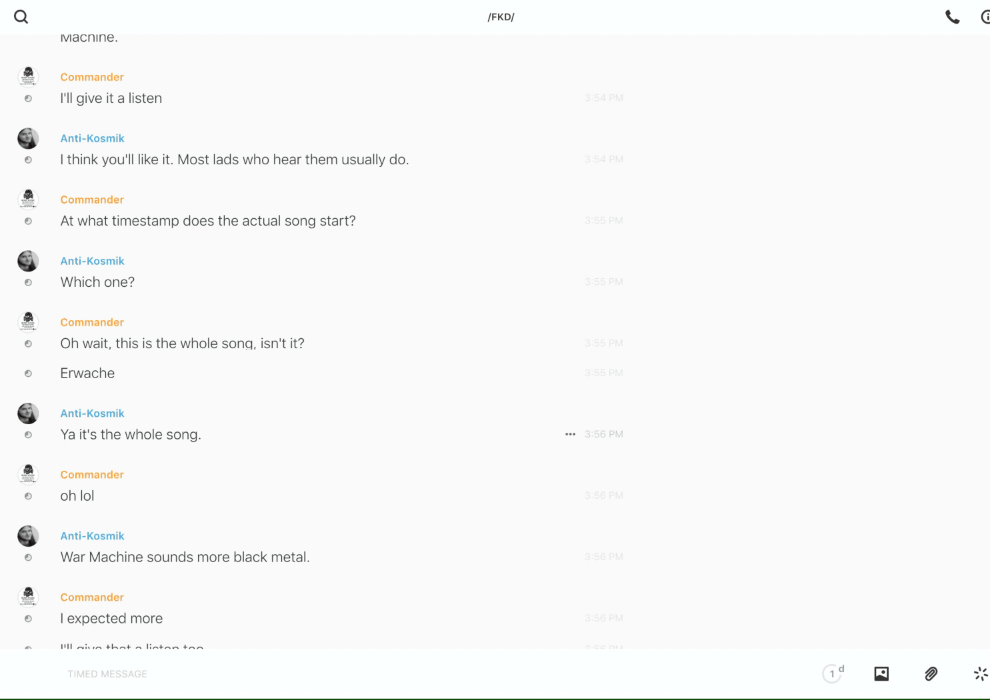The height and width of the screenshot is (700, 990).
Task: Click the timed message timer icon
Action: (832, 674)
